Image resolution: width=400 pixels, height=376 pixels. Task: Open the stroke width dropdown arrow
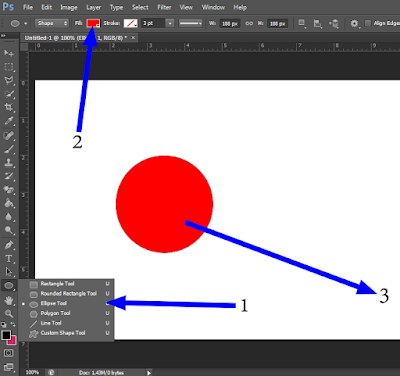170,23
